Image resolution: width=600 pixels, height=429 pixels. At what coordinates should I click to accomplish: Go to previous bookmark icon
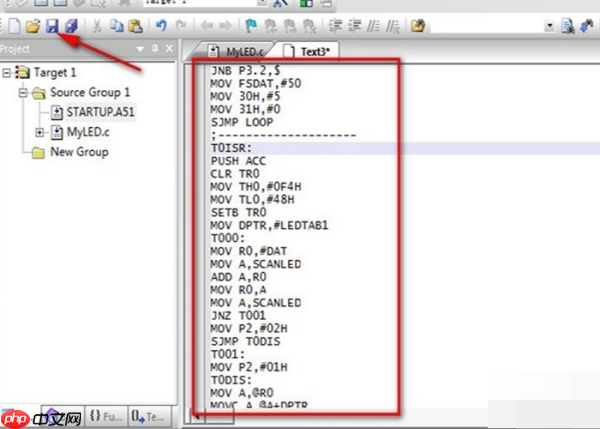tap(271, 26)
